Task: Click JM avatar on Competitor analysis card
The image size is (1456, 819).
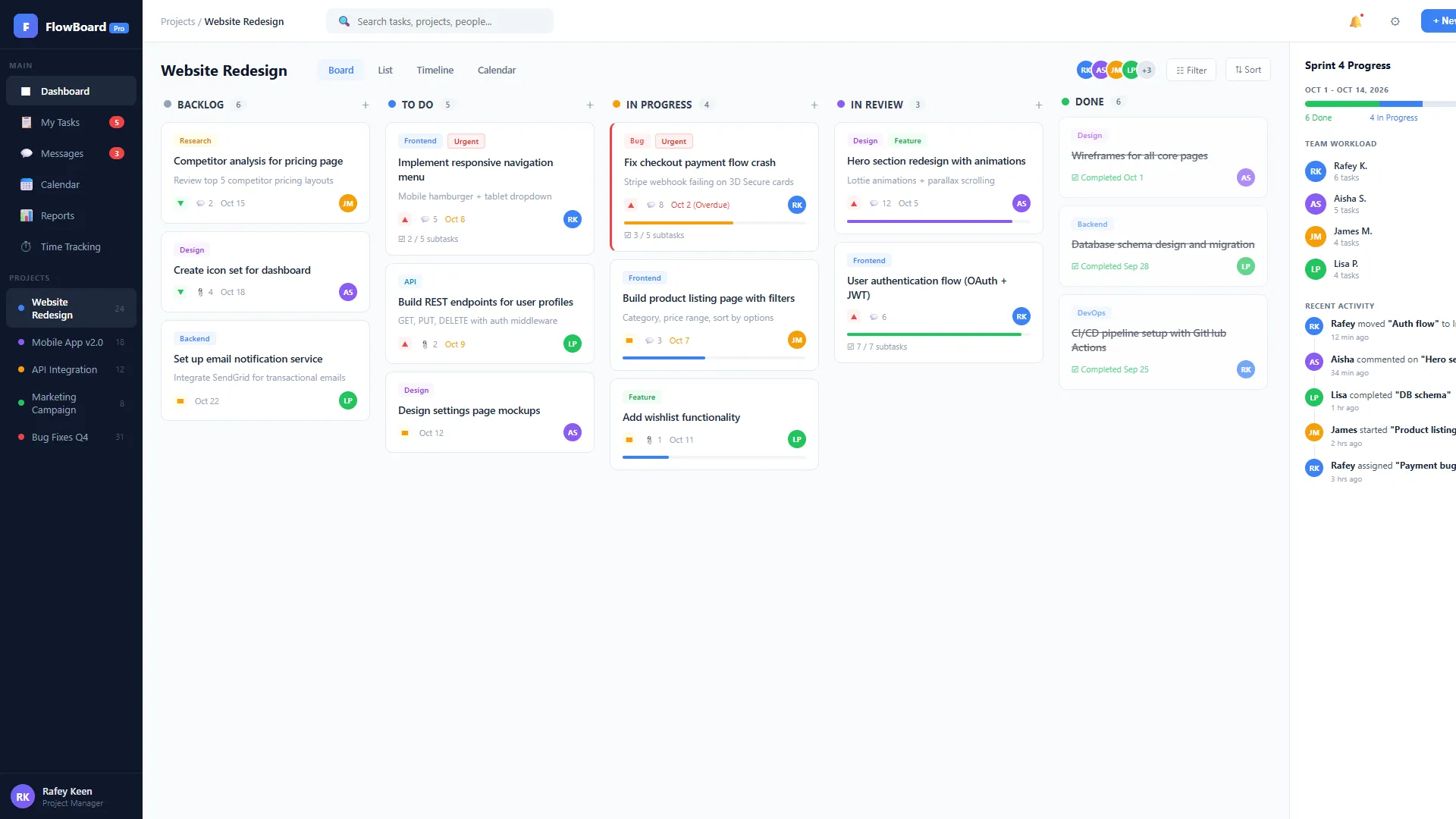Action: 348,203
